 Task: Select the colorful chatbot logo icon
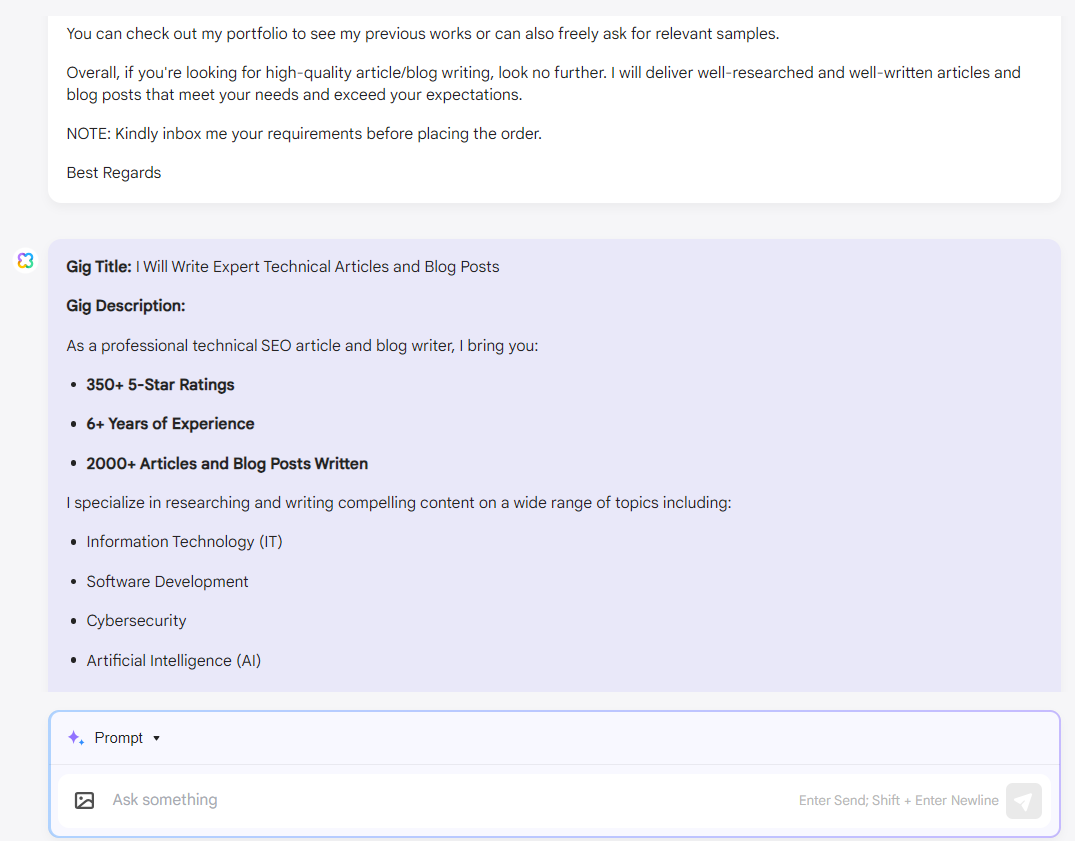click(x=25, y=260)
